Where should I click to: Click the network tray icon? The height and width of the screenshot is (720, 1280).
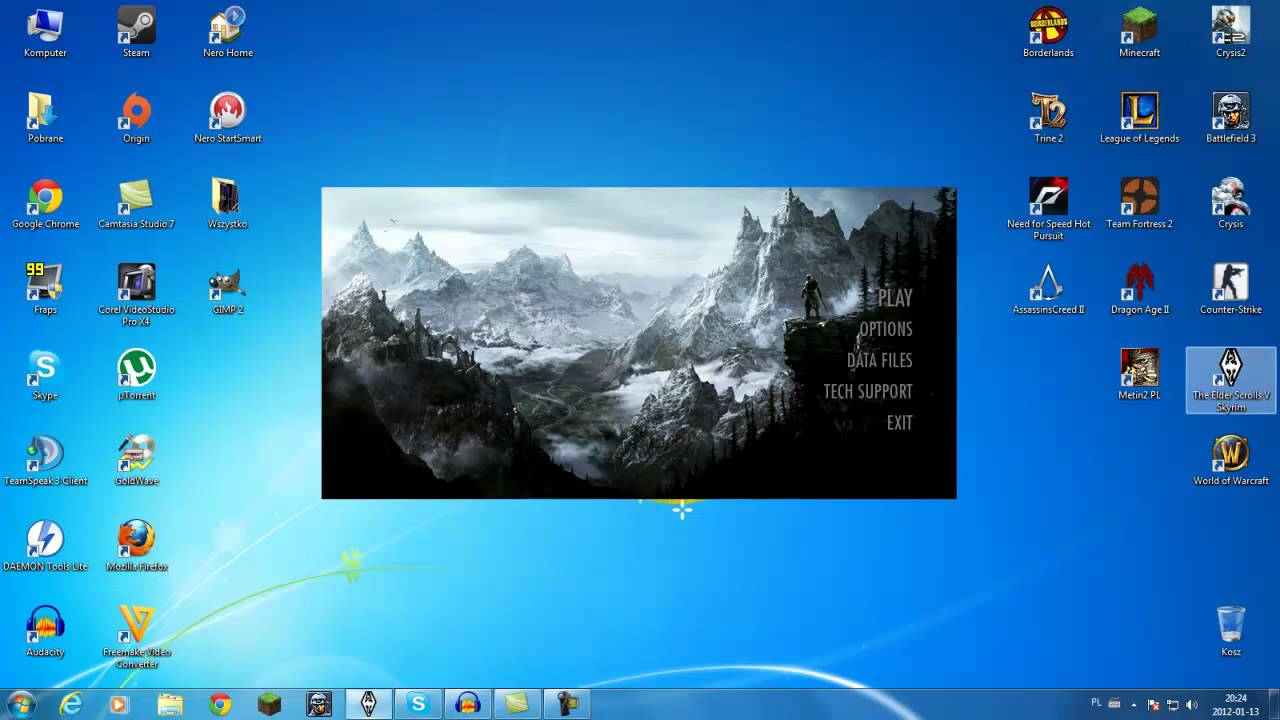point(1173,705)
